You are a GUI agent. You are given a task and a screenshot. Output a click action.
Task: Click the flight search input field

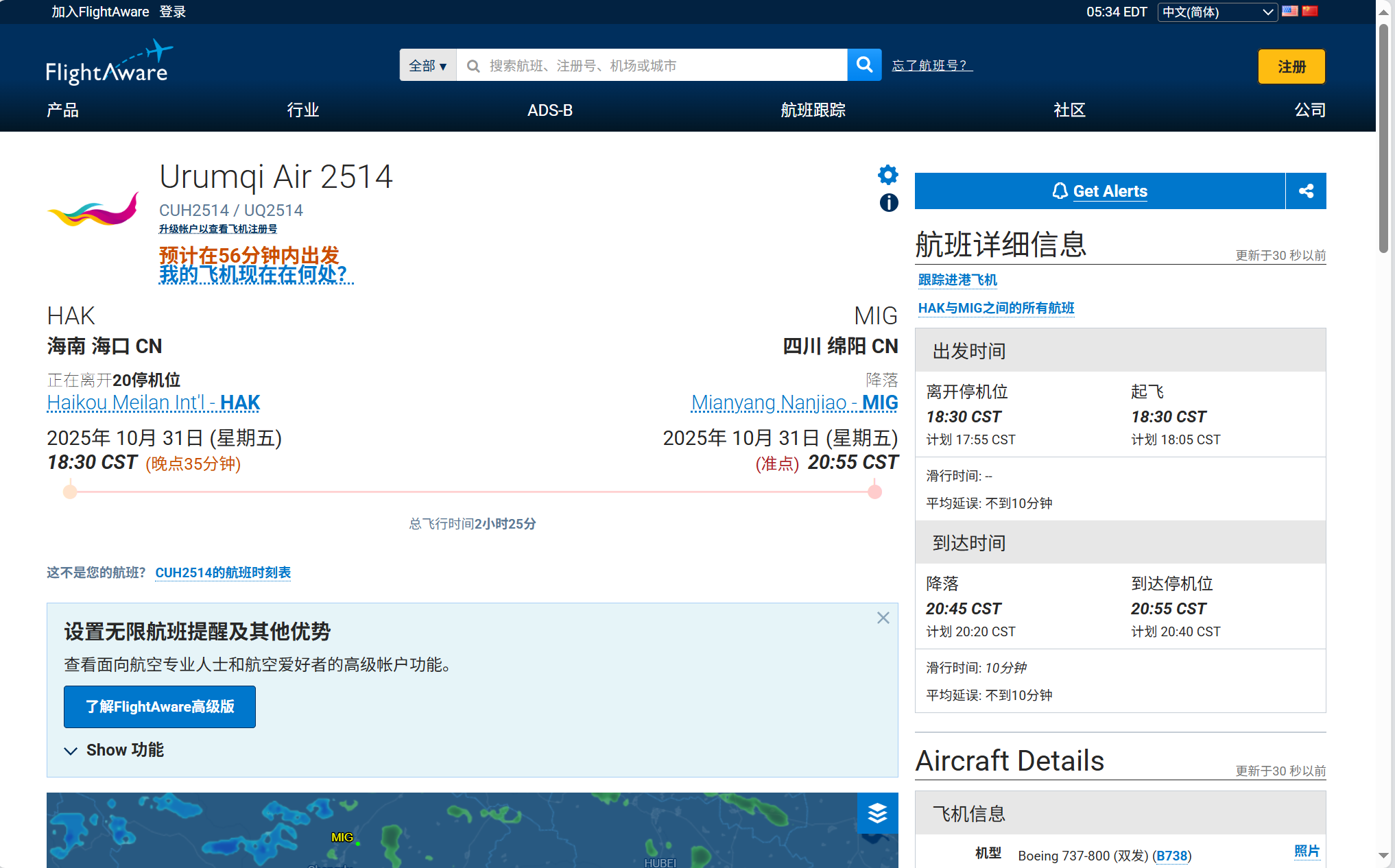(x=652, y=65)
